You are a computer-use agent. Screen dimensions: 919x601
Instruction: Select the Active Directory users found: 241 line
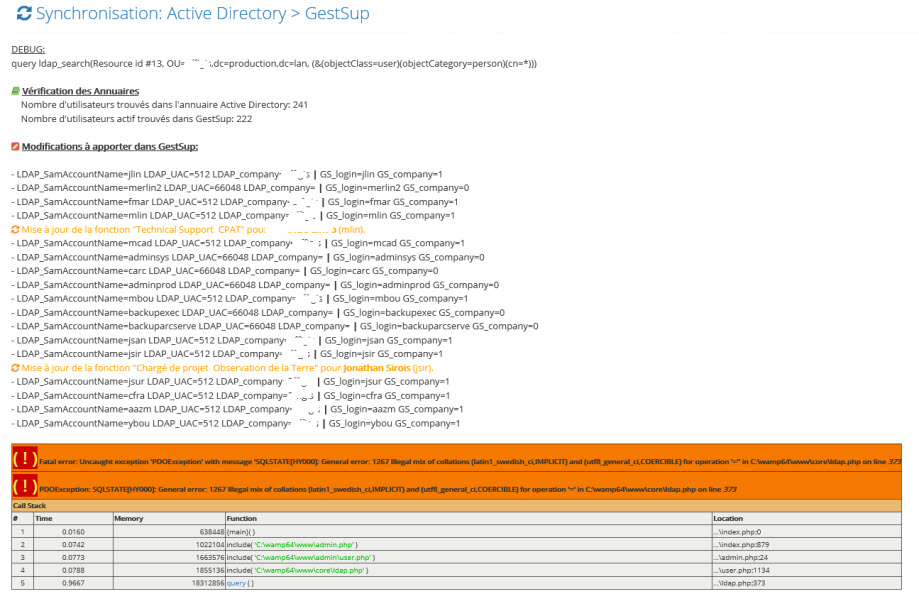point(164,105)
